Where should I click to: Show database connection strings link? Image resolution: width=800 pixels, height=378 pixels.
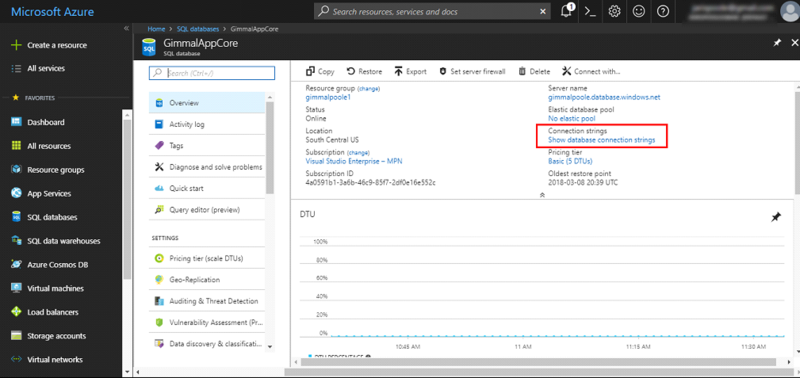(602, 140)
